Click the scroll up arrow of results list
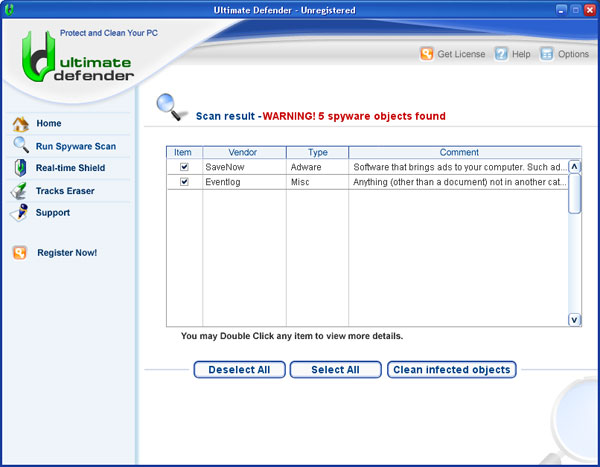Viewport: 600px width, 467px height. pos(574,167)
